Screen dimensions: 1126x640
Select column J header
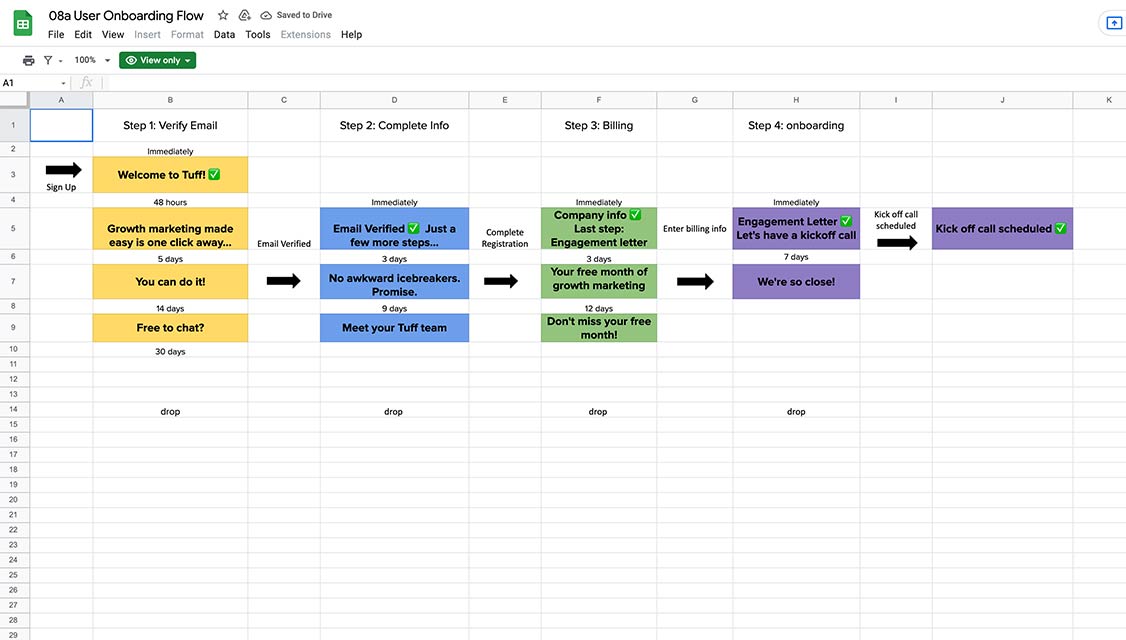(1002, 100)
